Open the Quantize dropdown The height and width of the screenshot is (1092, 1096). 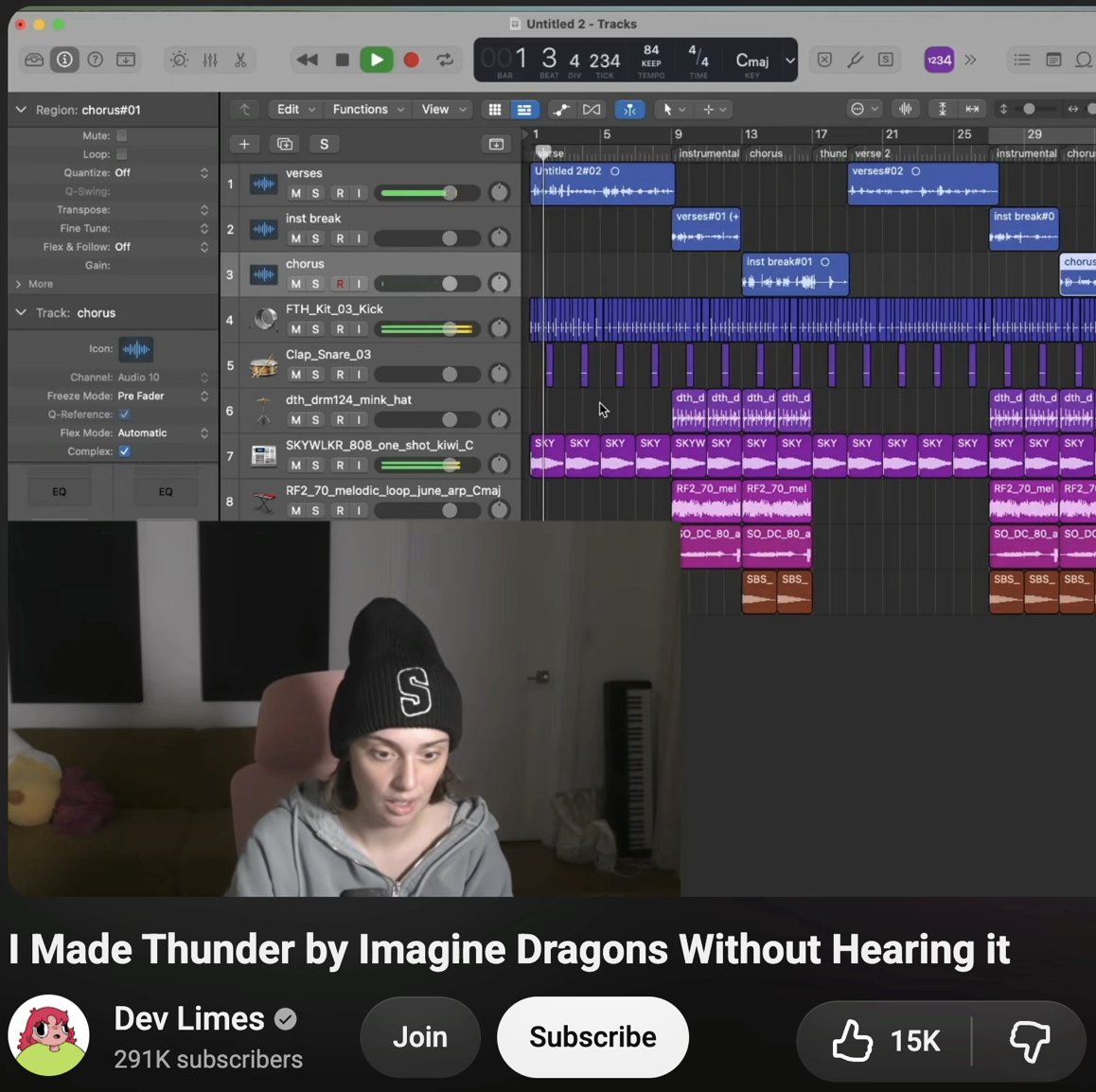(x=161, y=172)
